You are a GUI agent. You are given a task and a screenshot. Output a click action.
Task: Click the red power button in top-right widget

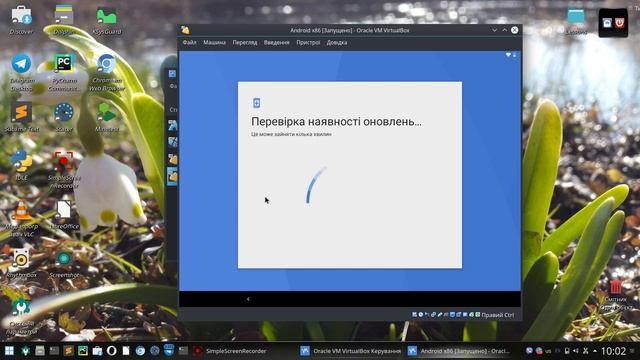coord(620,23)
